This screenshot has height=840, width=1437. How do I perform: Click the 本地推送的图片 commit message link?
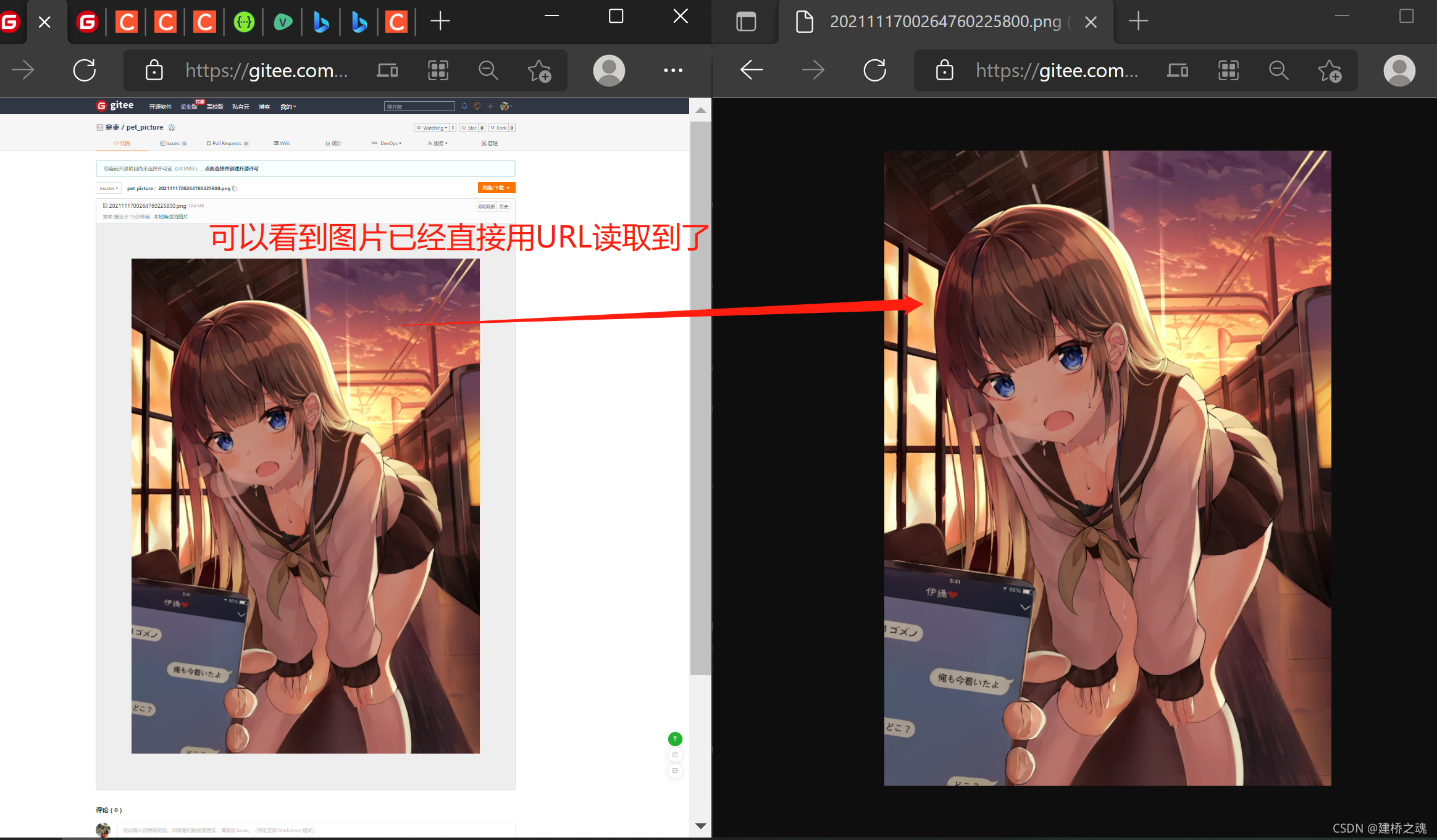[170, 217]
